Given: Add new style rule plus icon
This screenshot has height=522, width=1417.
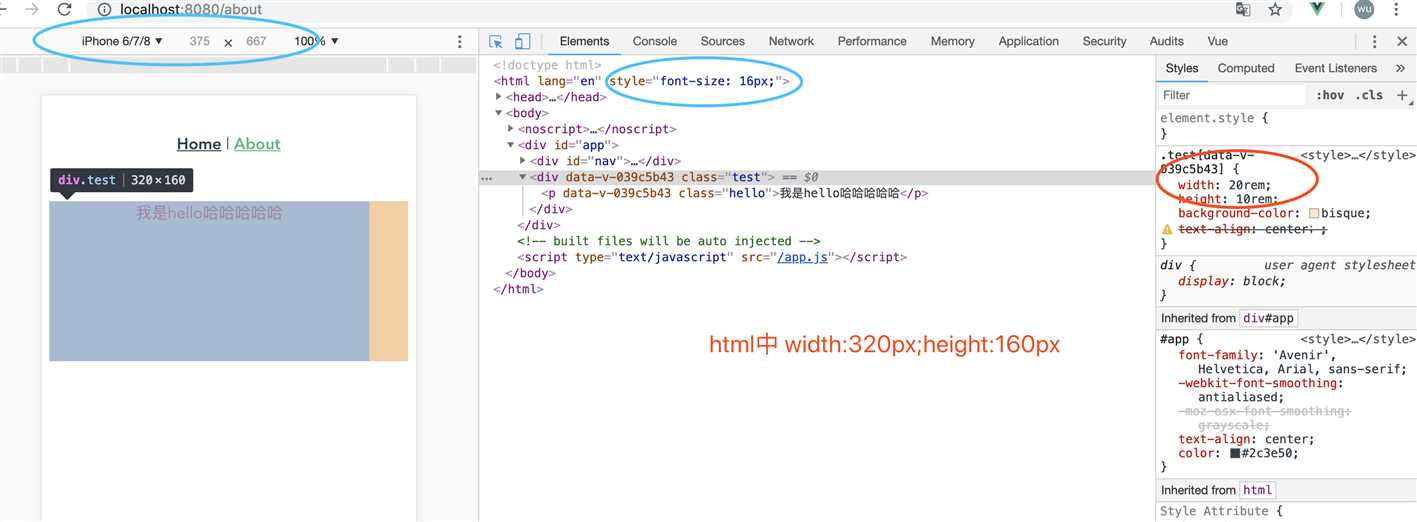Looking at the screenshot, I should coord(1402,95).
